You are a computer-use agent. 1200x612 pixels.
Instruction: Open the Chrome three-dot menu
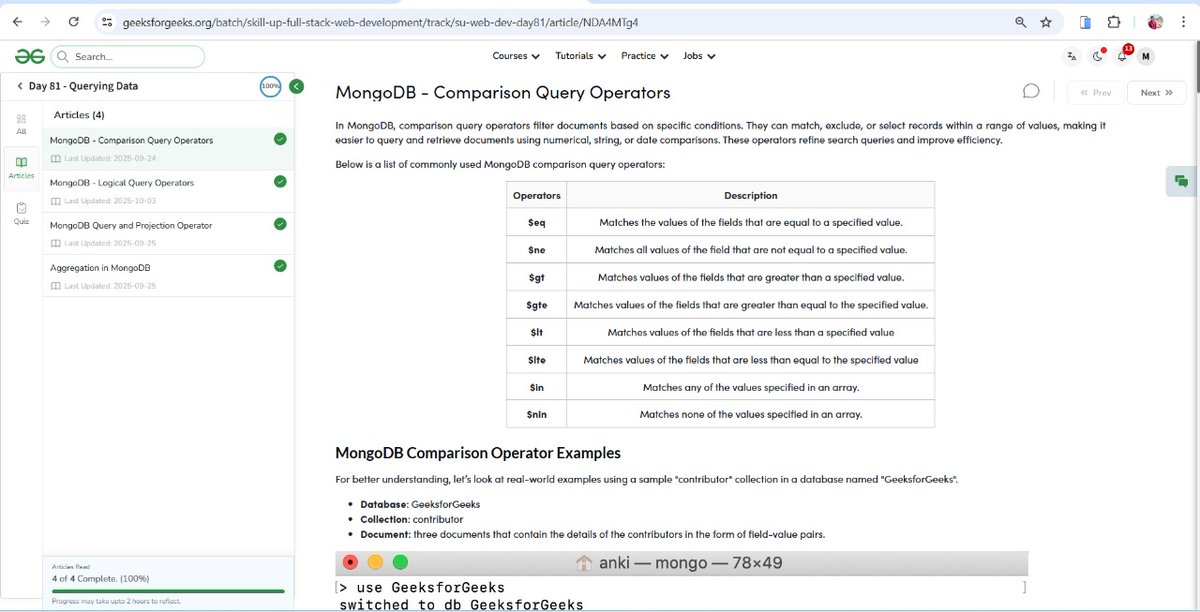1184,21
